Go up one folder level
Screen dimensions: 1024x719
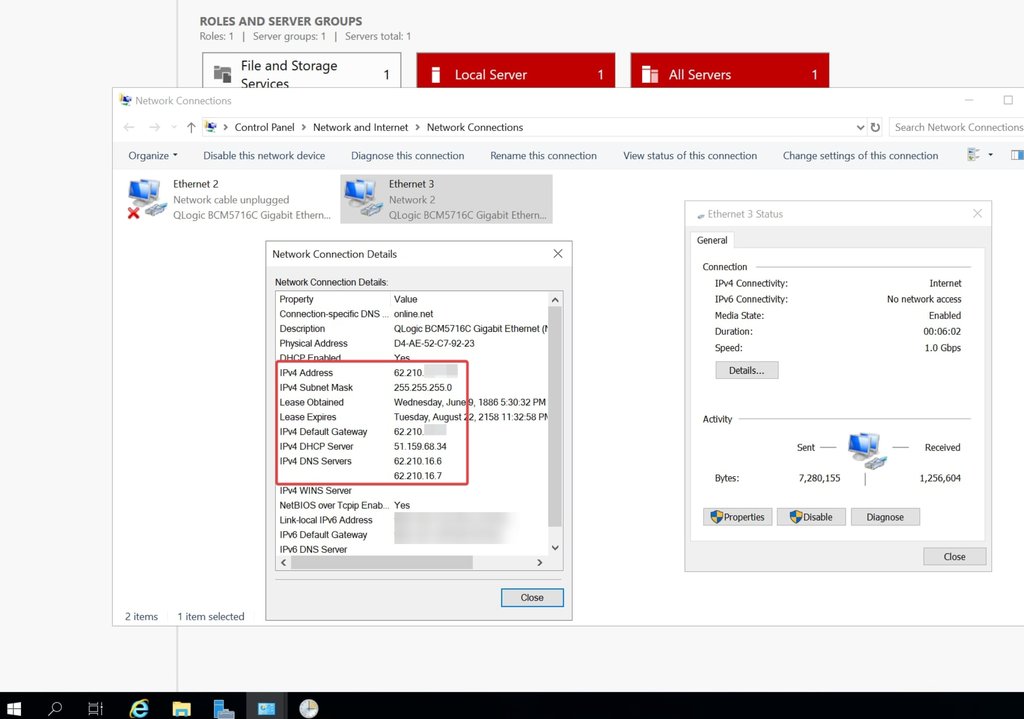(191, 127)
